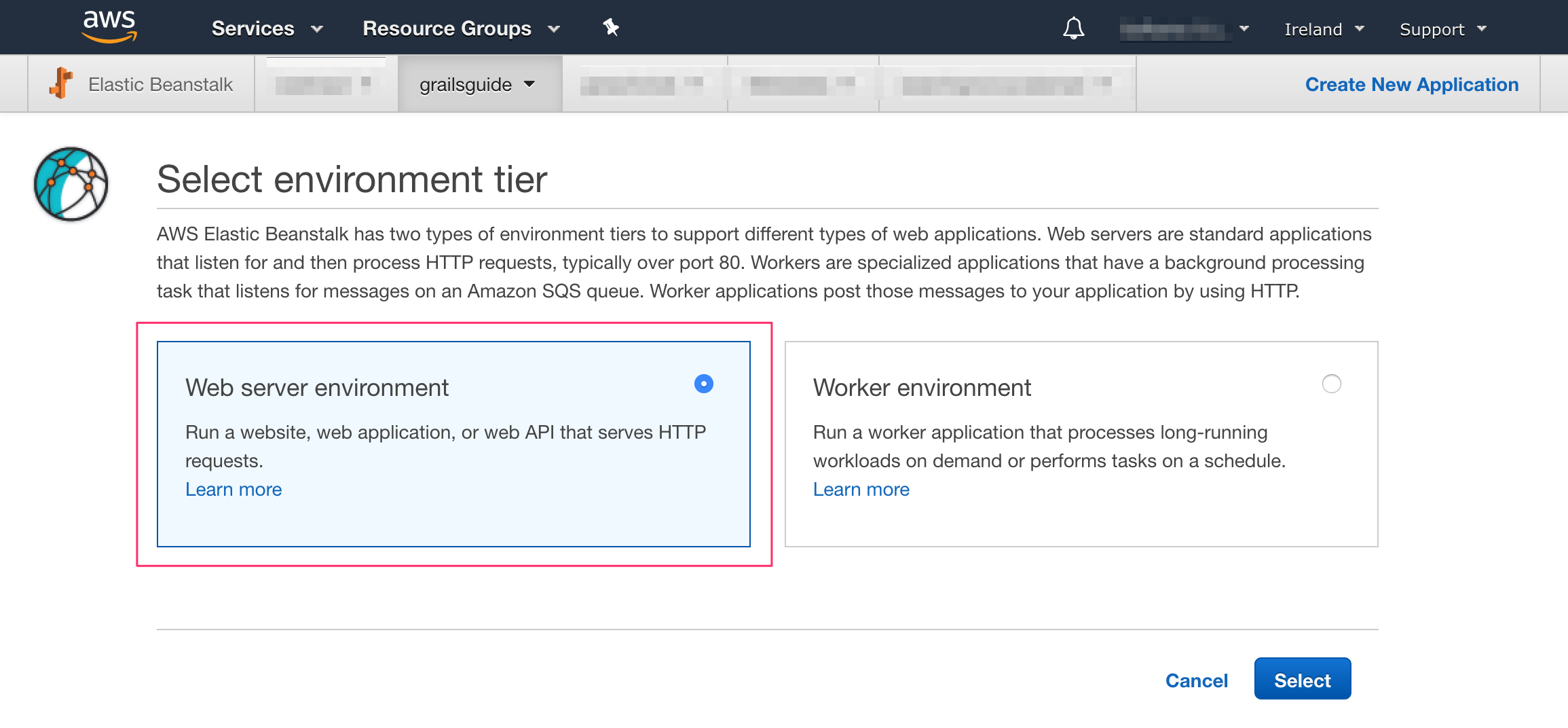
Task: Click the Cancel link
Action: [x=1197, y=680]
